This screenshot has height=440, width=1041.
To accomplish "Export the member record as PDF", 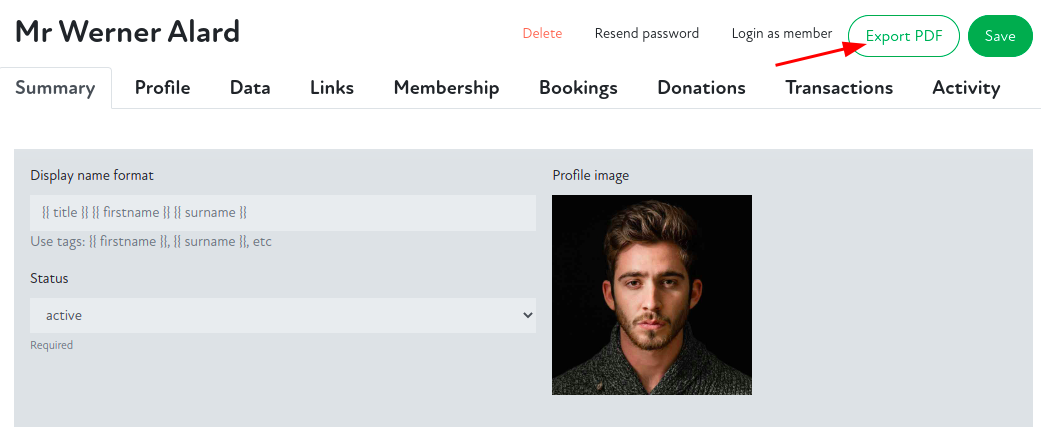I will coord(903,36).
